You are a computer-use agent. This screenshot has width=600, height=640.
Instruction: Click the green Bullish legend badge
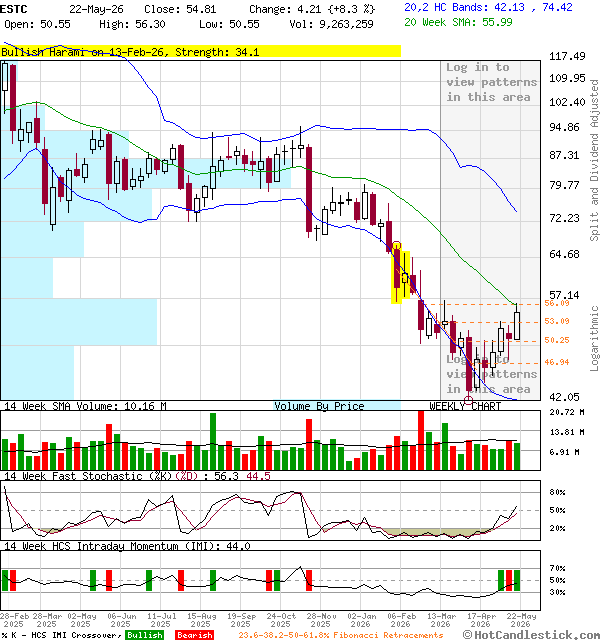[x=144, y=635]
